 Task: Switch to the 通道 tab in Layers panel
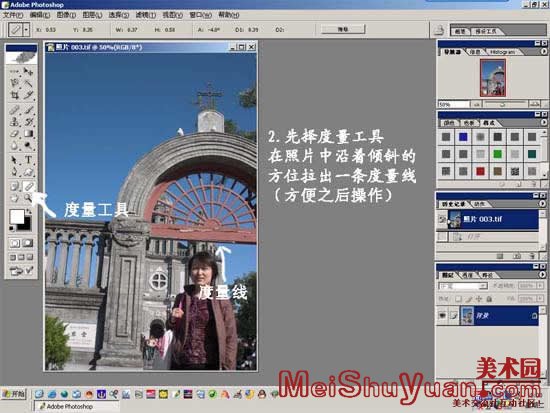[x=468, y=275]
